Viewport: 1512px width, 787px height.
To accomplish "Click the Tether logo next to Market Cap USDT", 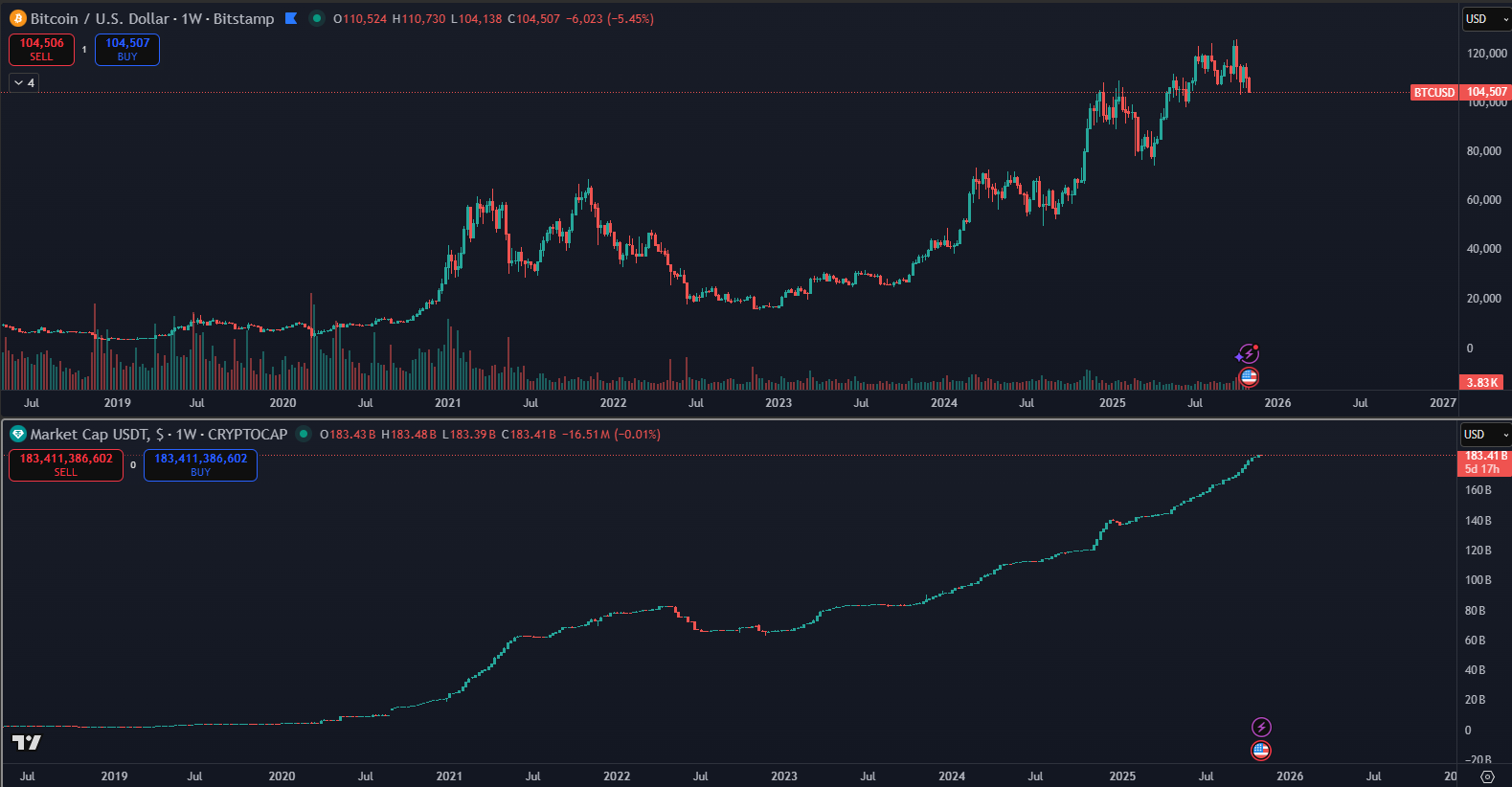I will click(x=17, y=435).
